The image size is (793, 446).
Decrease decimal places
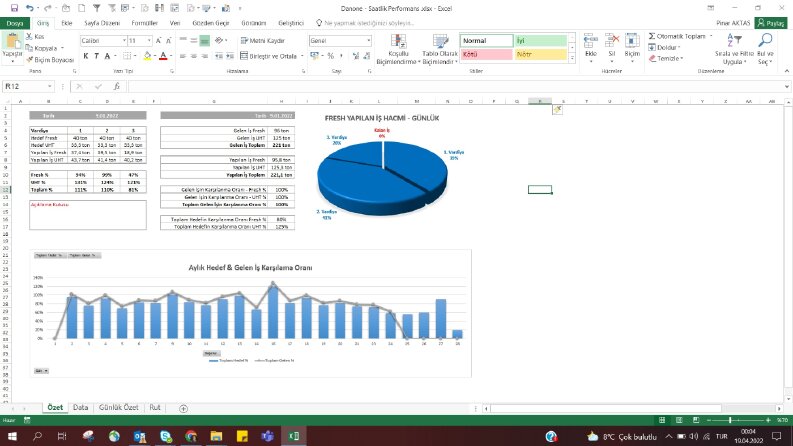click(367, 56)
